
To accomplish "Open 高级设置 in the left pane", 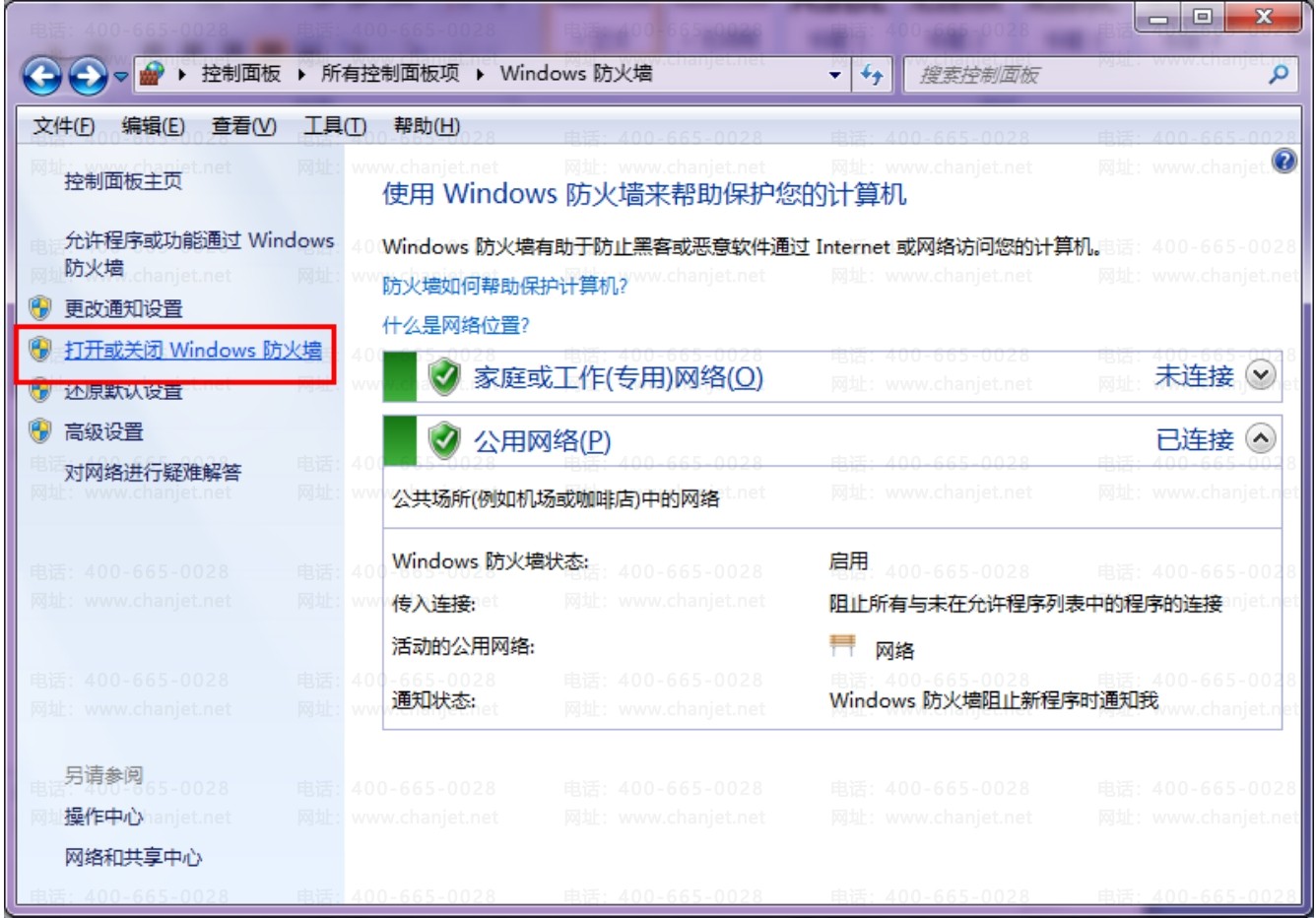I will click(x=103, y=431).
